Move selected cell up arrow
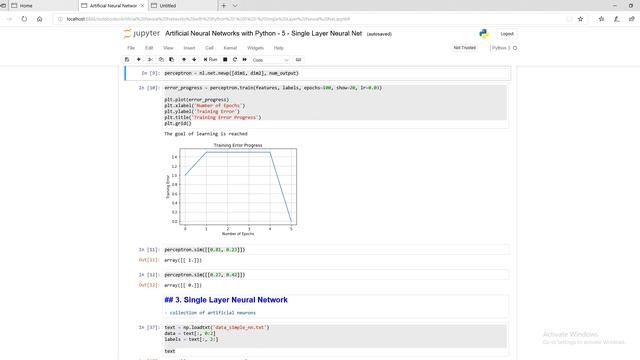The width and height of the screenshot is (640, 360). tap(184, 60)
